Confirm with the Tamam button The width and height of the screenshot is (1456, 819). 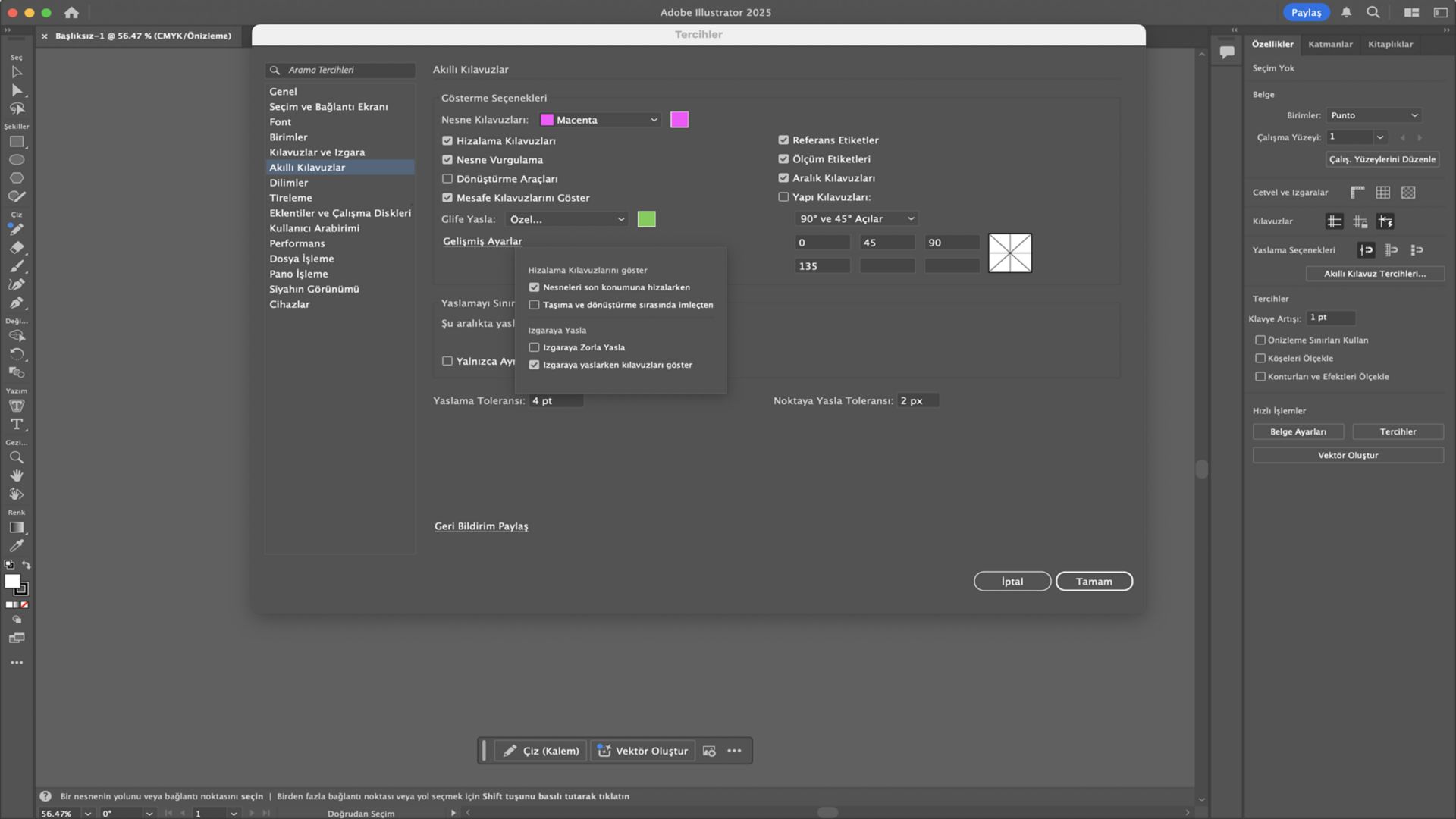(1094, 582)
